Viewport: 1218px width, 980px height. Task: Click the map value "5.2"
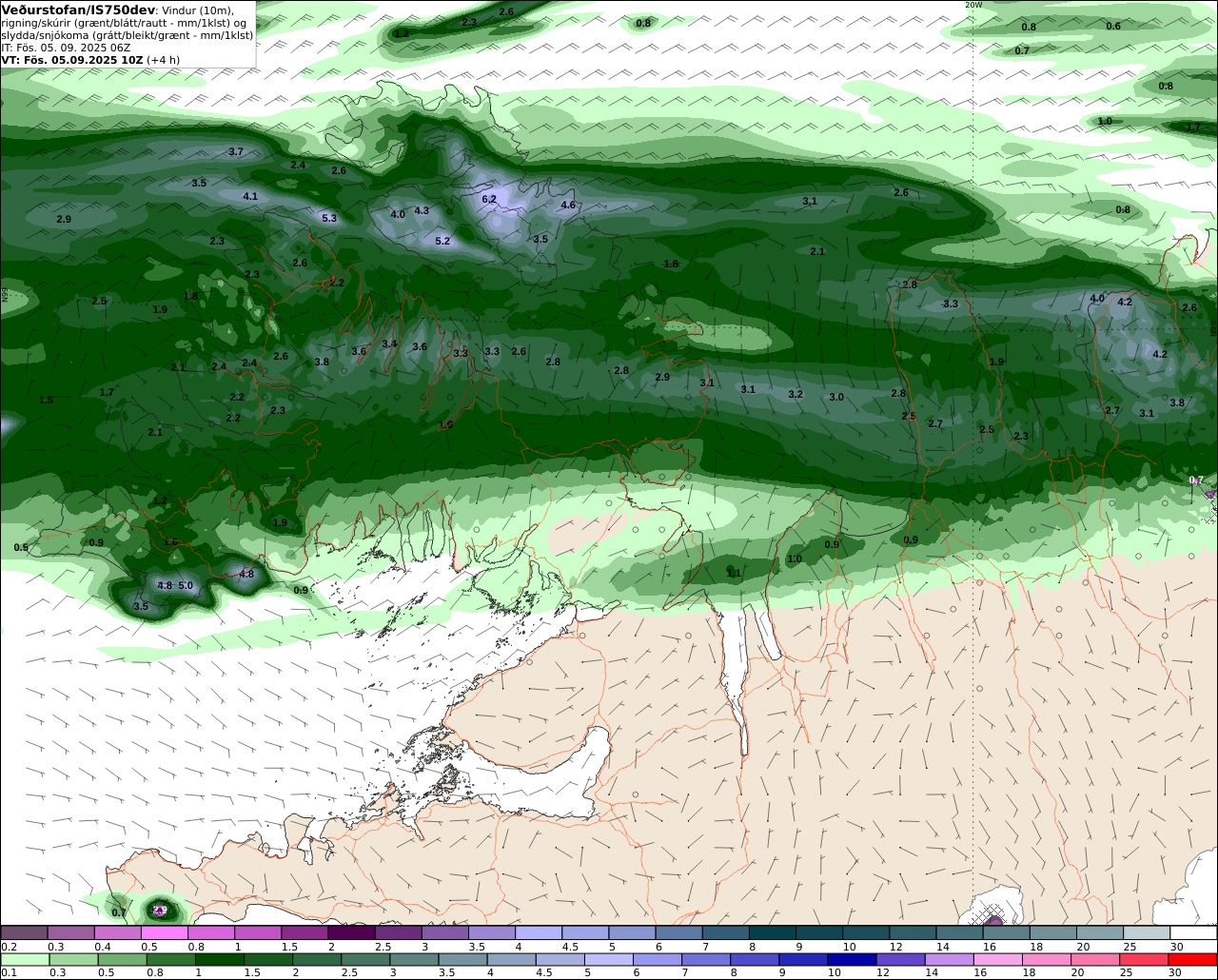(x=442, y=241)
